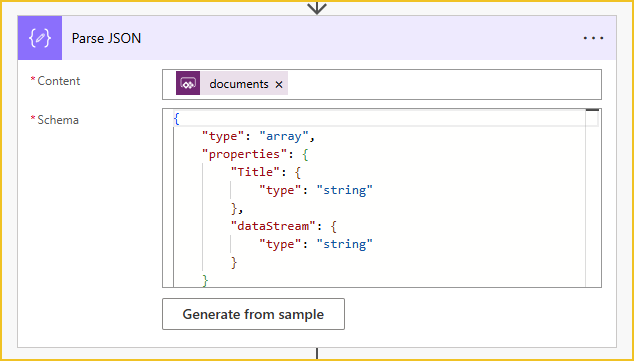Click the "string" value under dataStream

click(344, 244)
